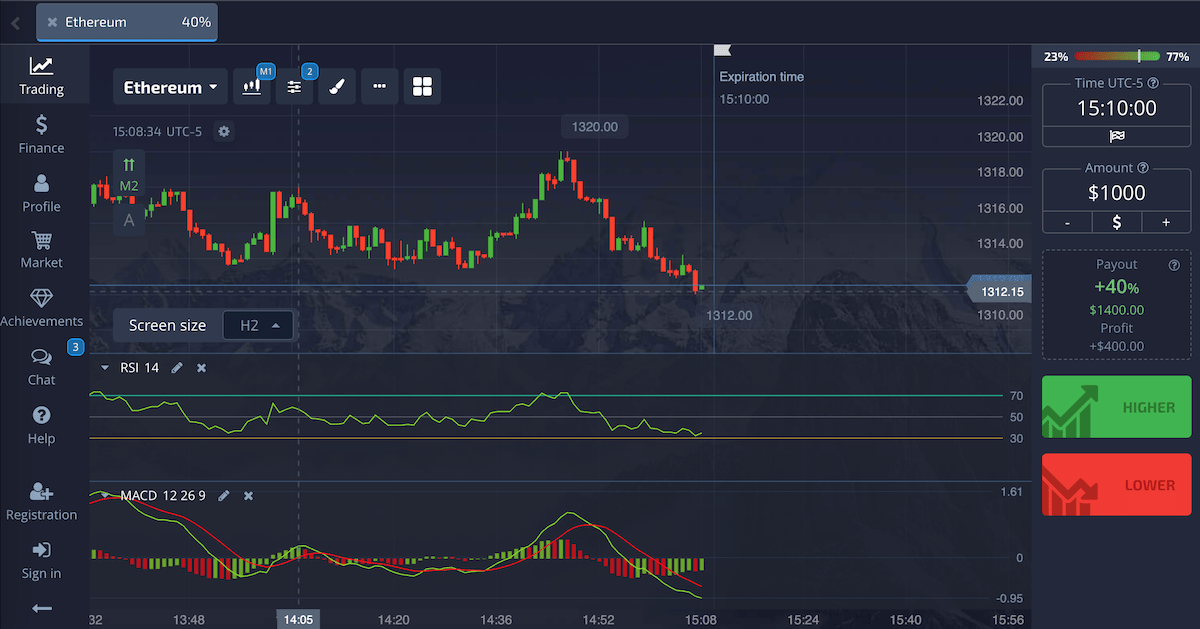Collapse the RSI 14 panel

click(x=104, y=368)
